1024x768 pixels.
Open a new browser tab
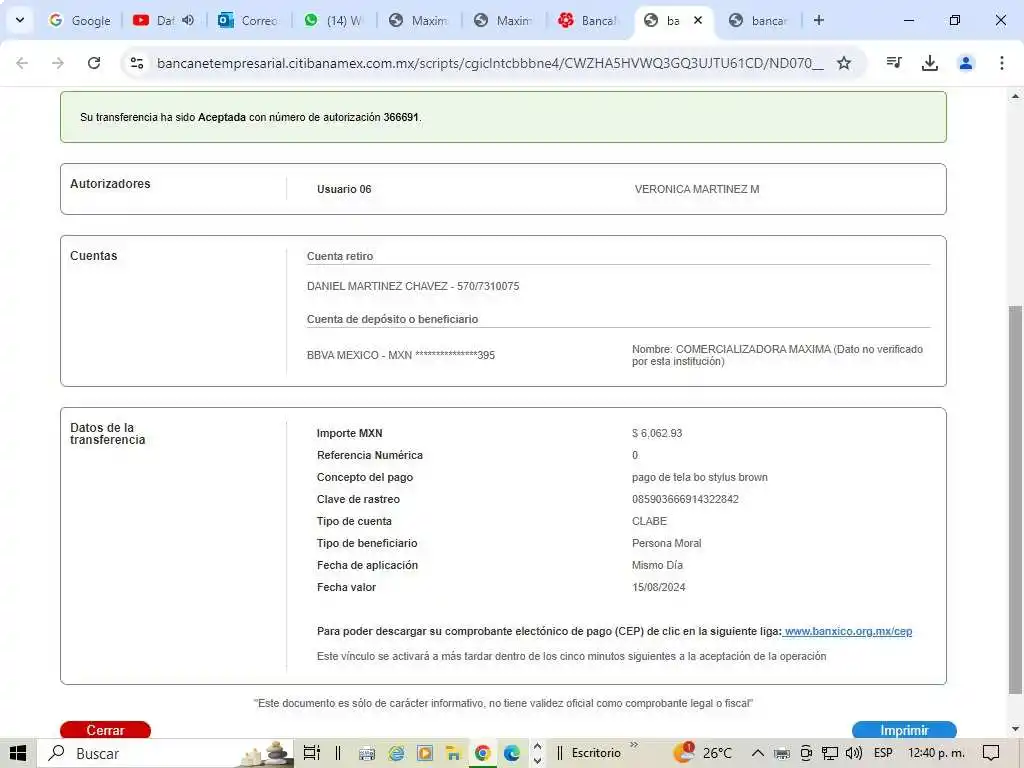point(819,20)
